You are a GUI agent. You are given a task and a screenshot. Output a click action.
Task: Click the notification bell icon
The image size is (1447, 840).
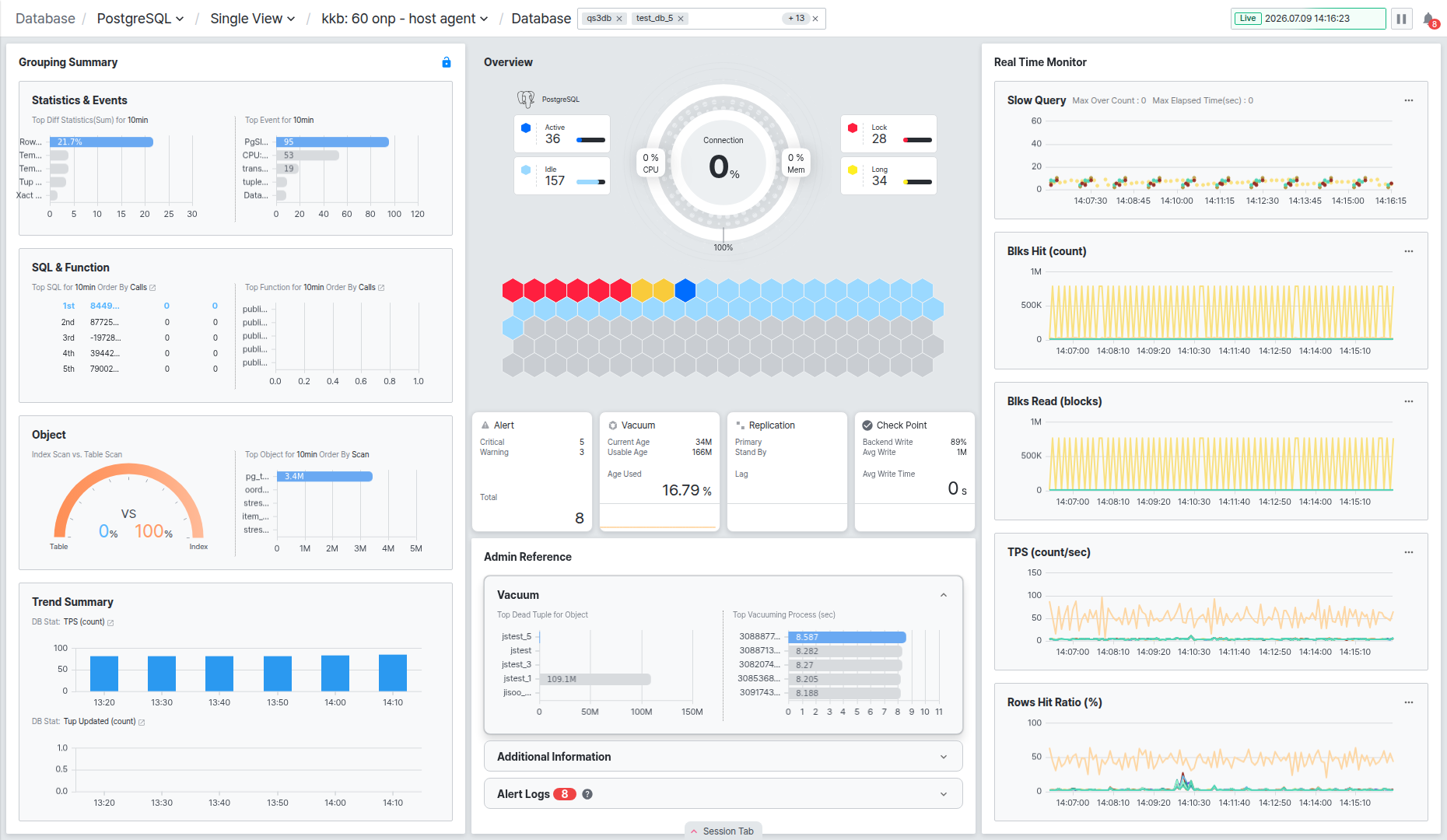[x=1429, y=19]
